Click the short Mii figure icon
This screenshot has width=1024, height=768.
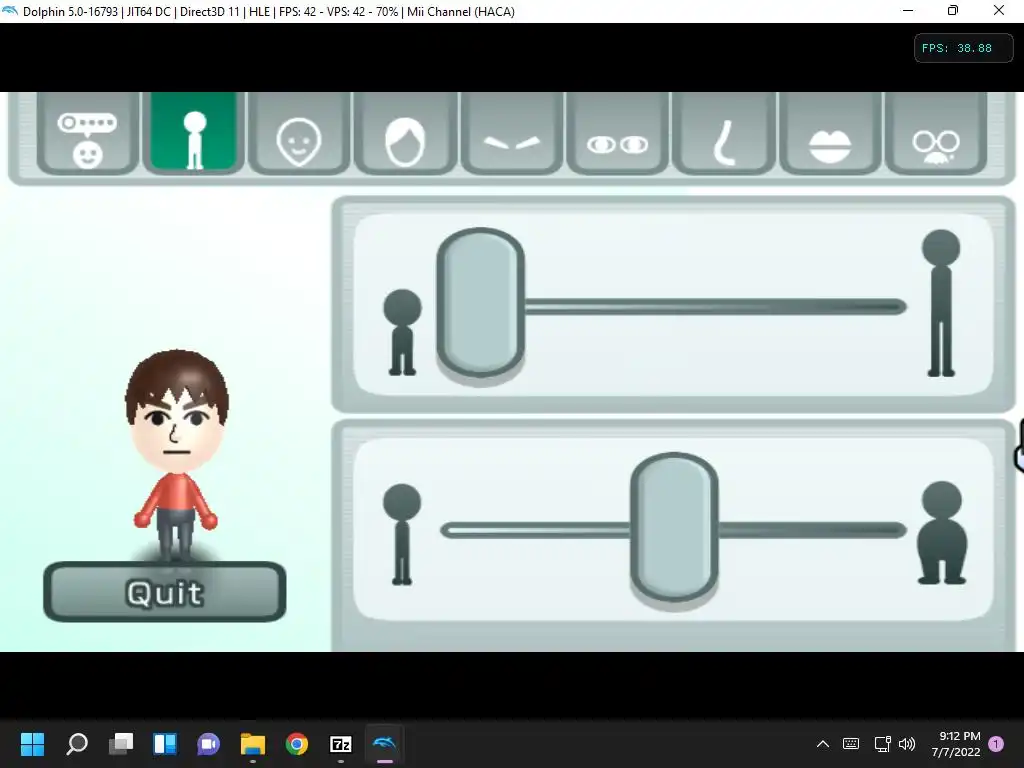402,332
